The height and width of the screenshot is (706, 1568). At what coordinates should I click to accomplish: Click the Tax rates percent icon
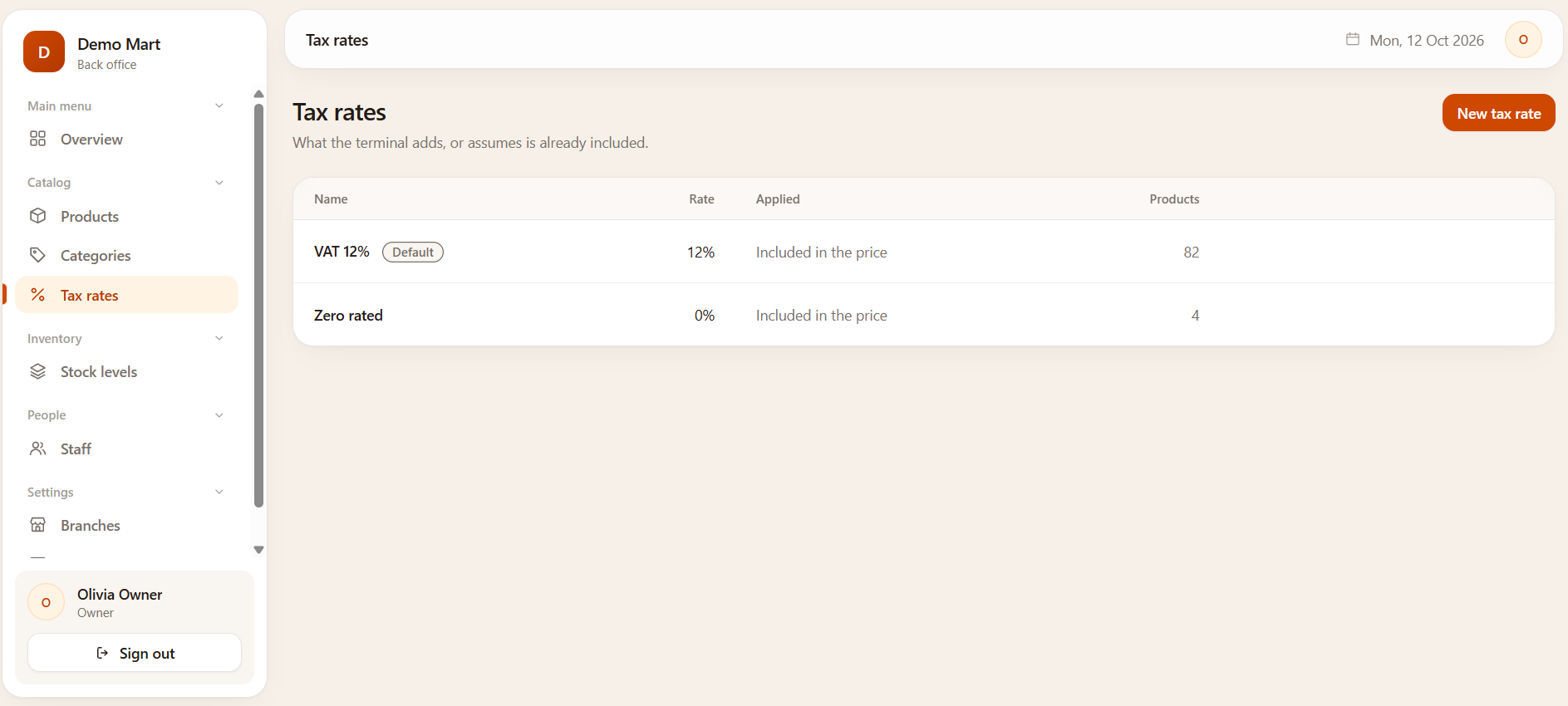[37, 295]
